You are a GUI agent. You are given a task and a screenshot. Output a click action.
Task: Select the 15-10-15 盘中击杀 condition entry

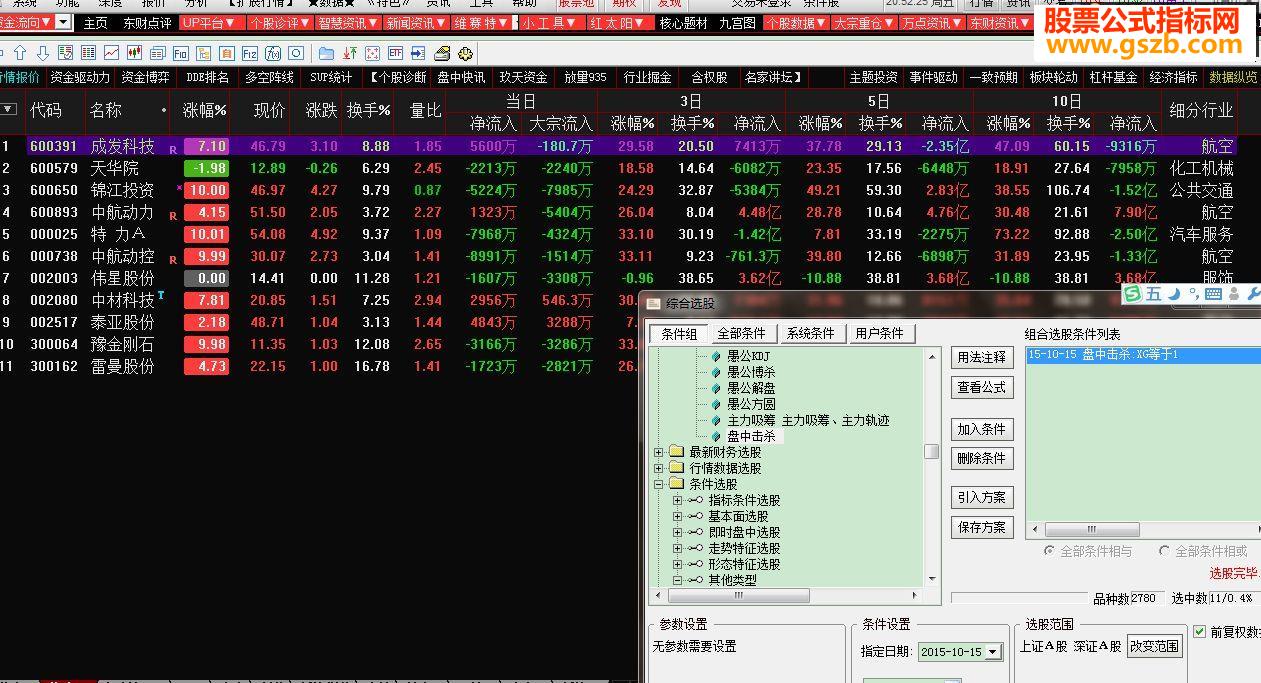pos(1143,355)
